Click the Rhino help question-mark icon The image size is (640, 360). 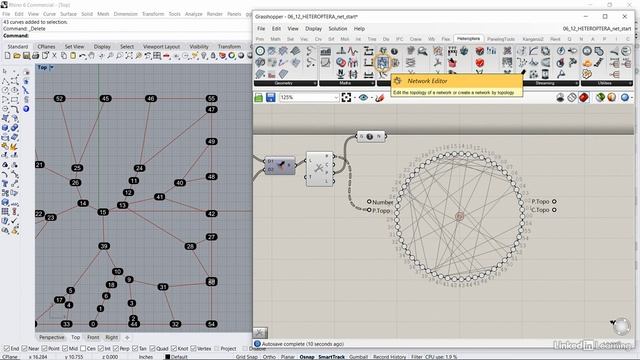(26, 109)
